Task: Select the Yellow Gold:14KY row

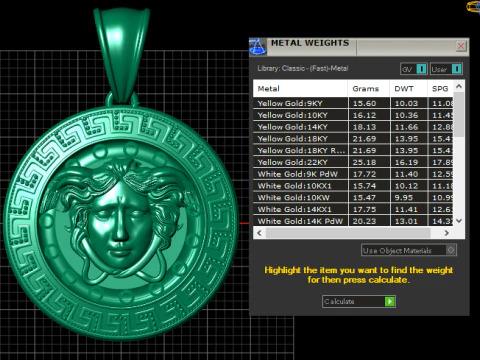Action: [353, 127]
